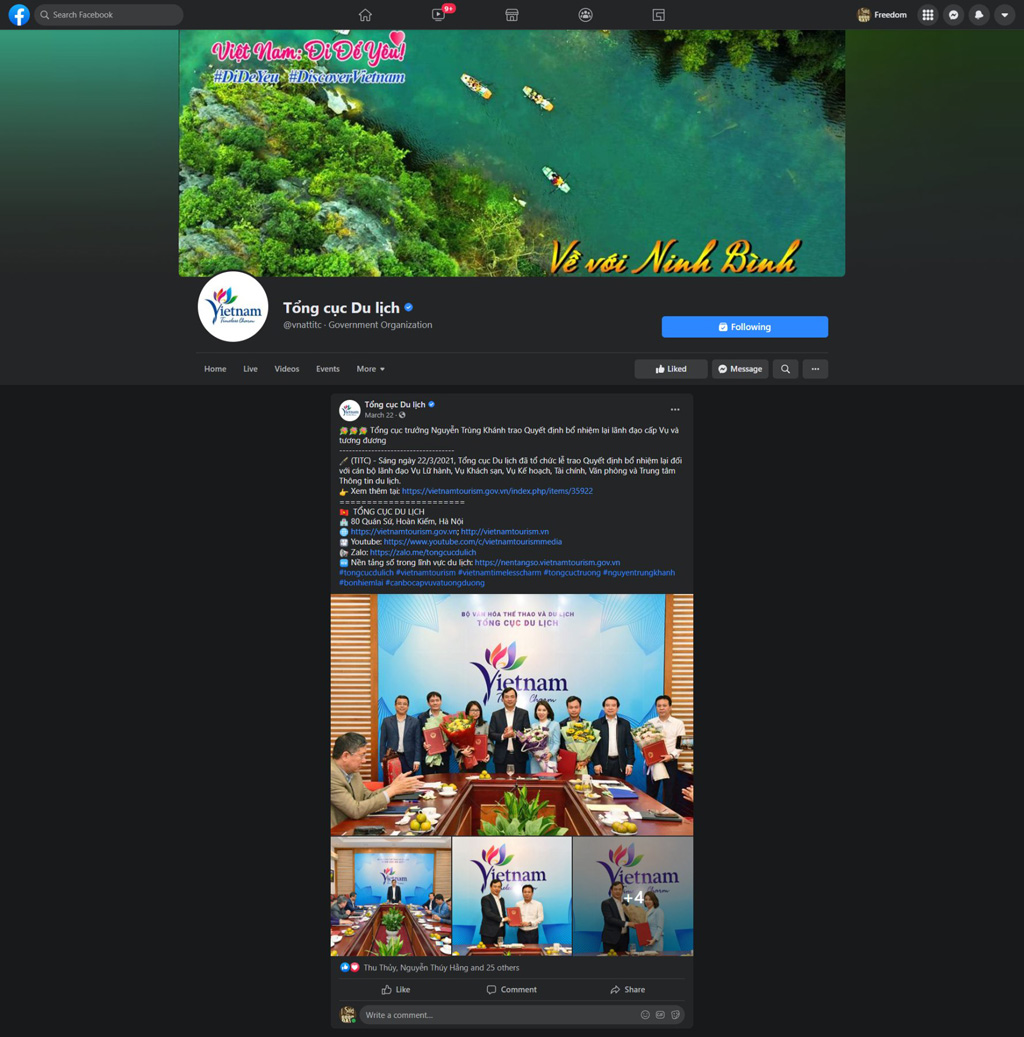Viewport: 1024px width, 1037px height.
Task: Click the Facebook logo
Action: click(x=19, y=15)
